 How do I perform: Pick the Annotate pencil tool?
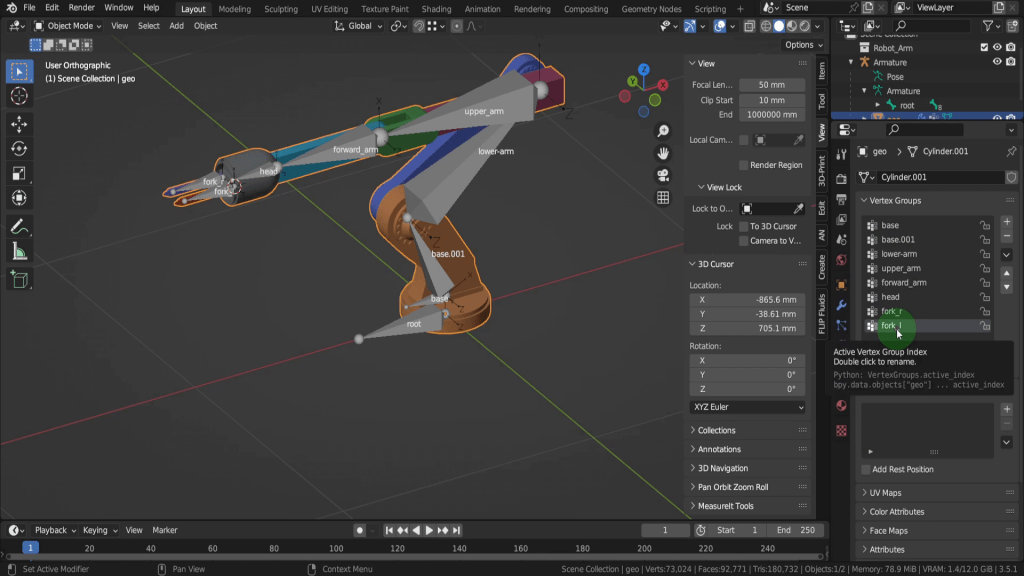click(19, 227)
